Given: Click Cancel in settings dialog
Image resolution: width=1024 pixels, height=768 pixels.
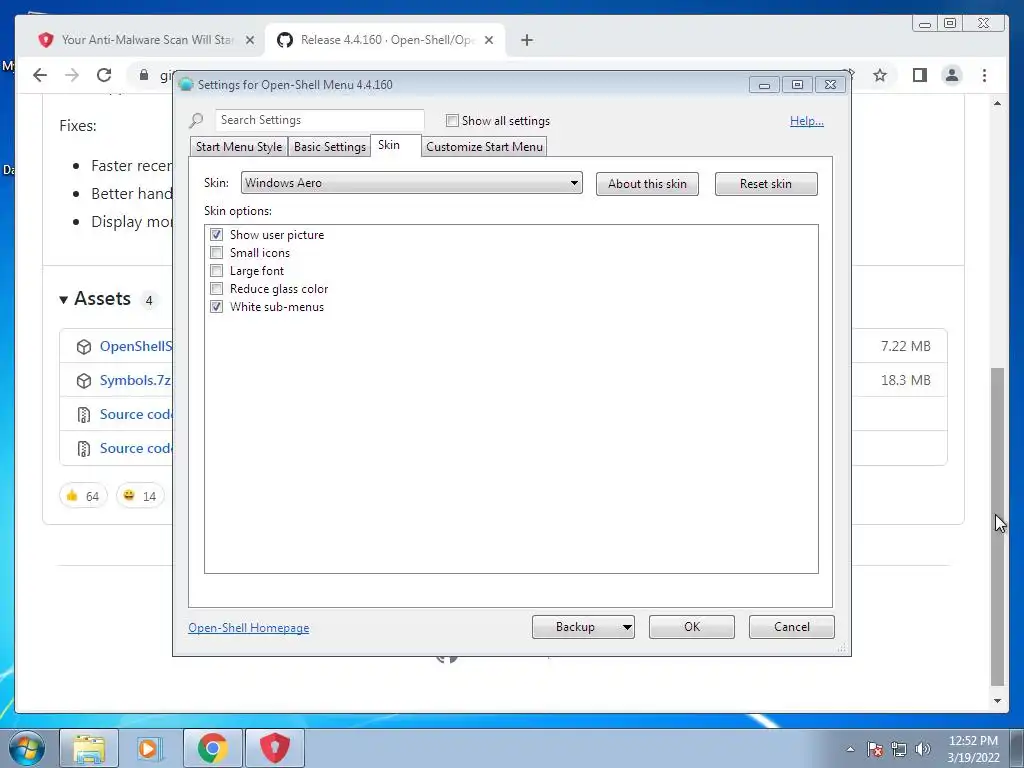Looking at the screenshot, I should 792,627.
